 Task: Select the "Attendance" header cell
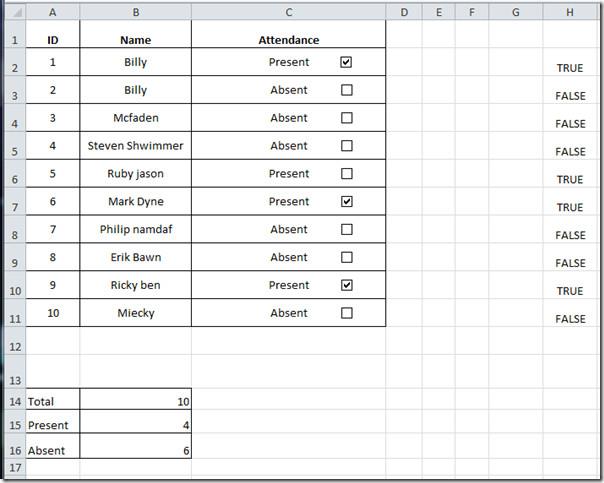click(288, 40)
